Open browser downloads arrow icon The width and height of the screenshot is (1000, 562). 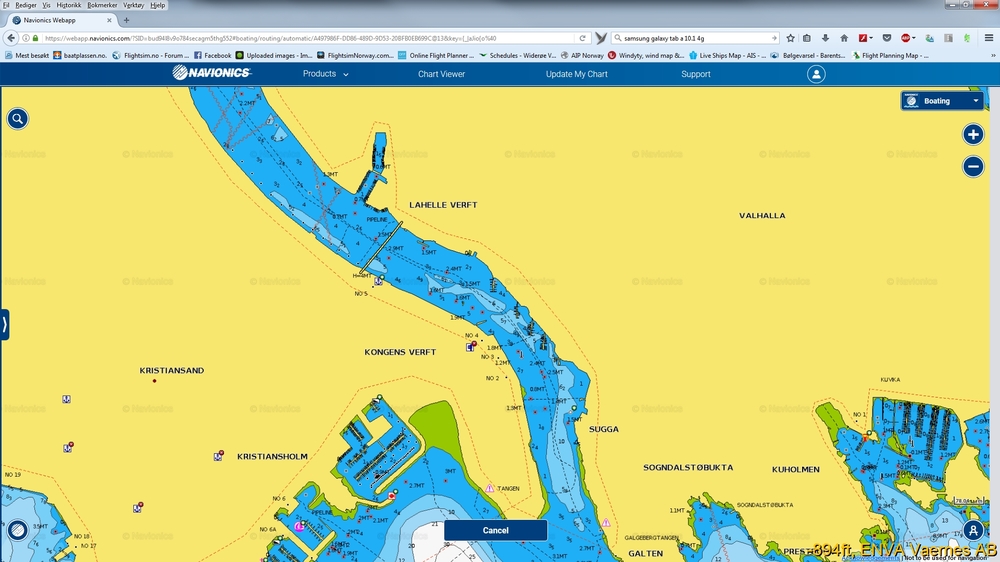pyautogui.click(x=825, y=38)
